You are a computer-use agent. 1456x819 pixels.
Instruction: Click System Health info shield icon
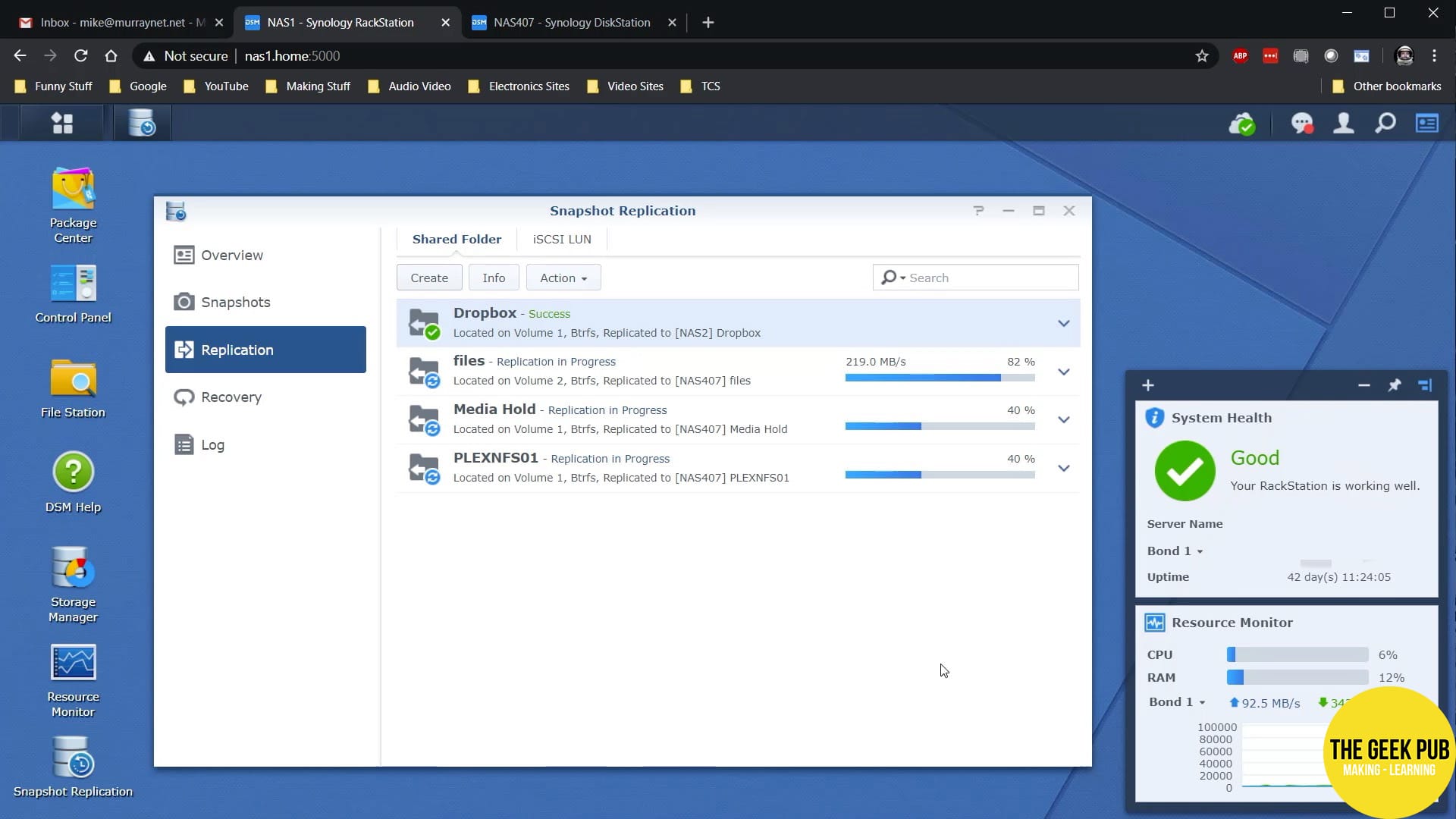tap(1154, 418)
